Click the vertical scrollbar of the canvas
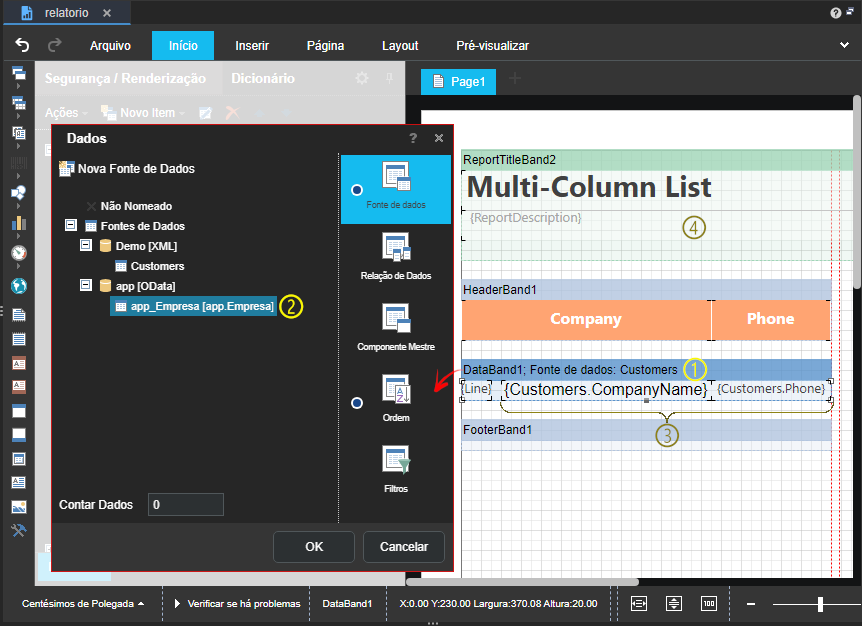 [x=857, y=192]
